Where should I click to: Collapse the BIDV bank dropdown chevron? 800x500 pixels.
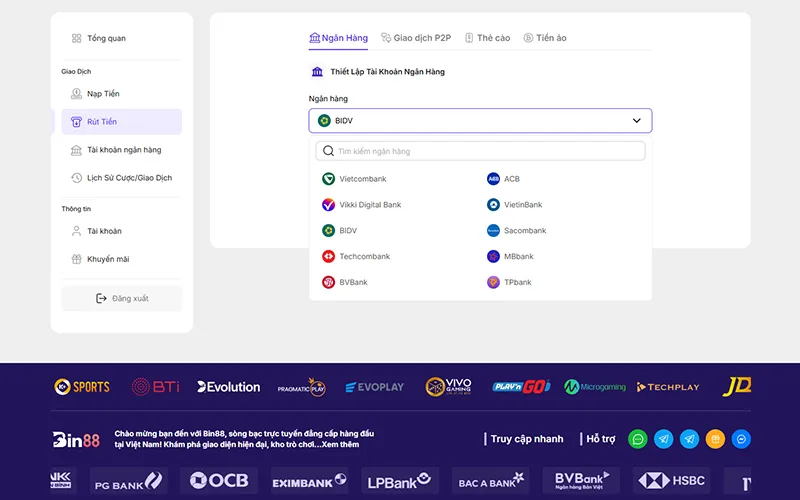[636, 121]
